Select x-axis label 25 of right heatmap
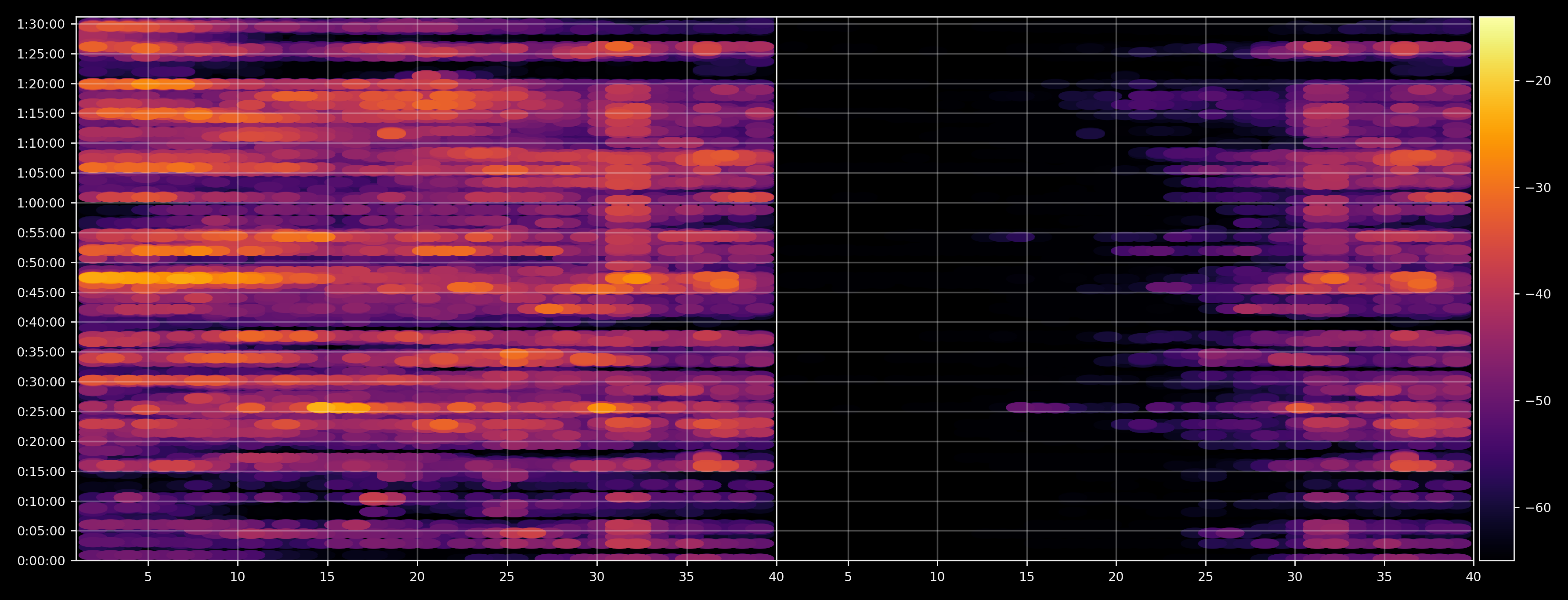This screenshot has height=600, width=1568. pos(1205,577)
